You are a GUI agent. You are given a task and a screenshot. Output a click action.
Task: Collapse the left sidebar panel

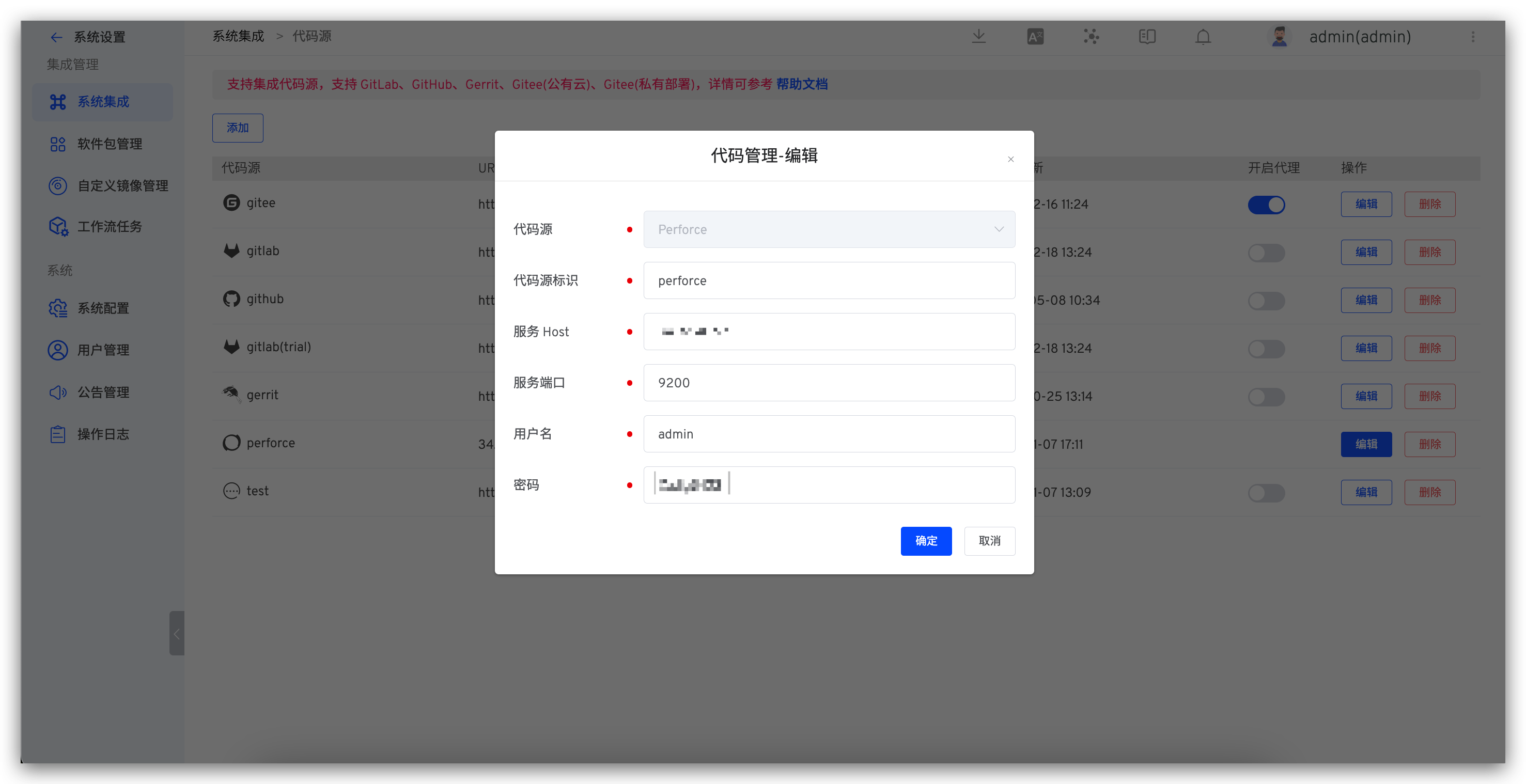pyautogui.click(x=177, y=634)
